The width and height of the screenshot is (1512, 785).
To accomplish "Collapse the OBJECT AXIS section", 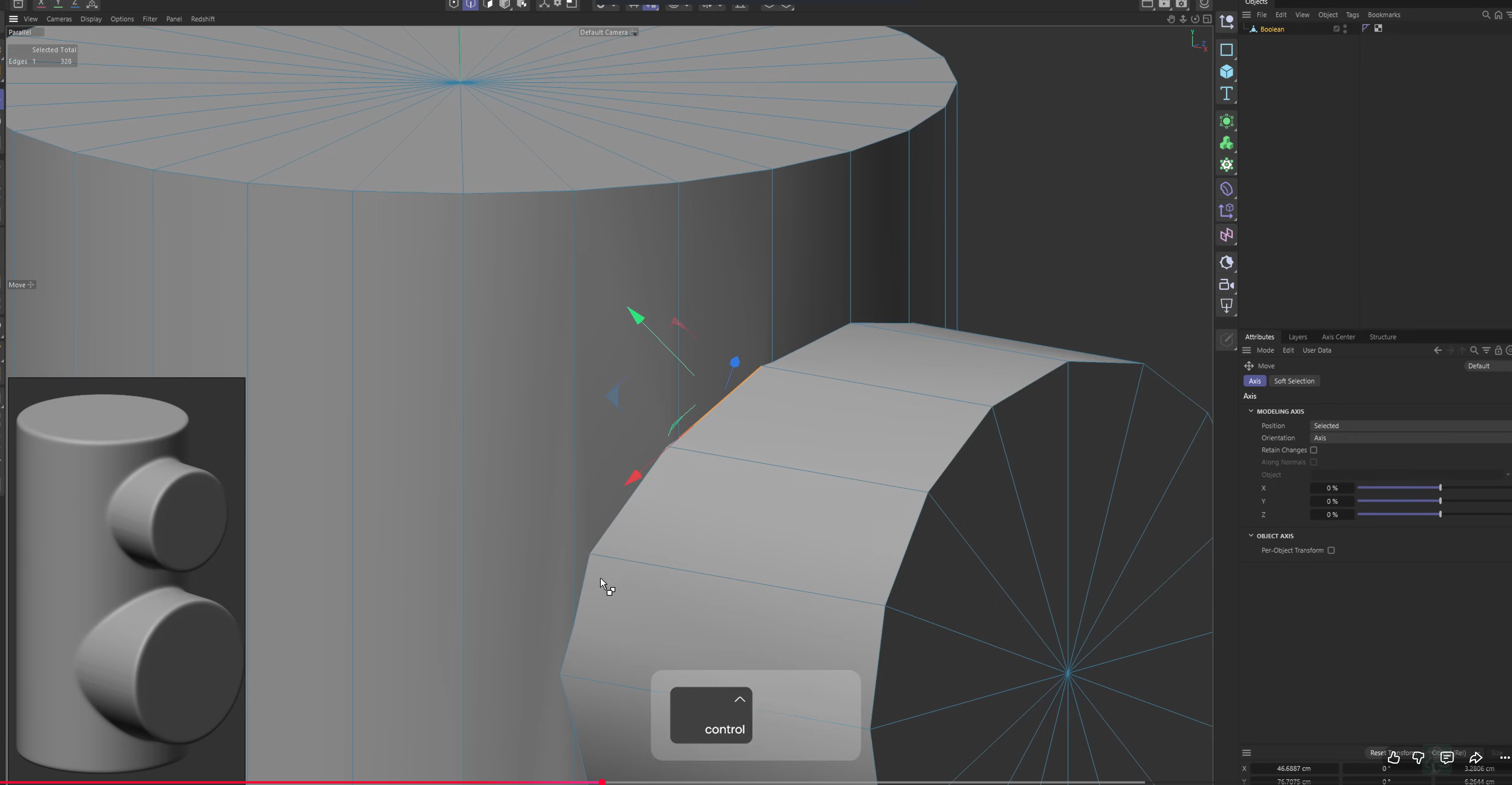I will point(1251,536).
